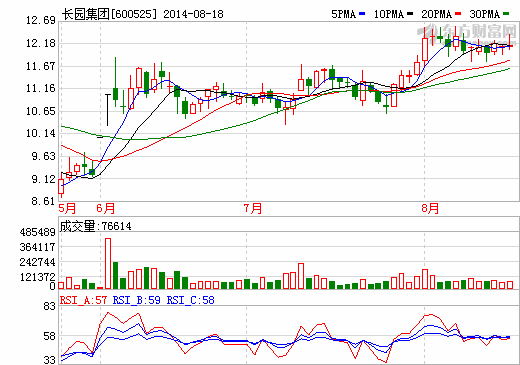The image size is (520, 365).
Task: Click the RSI_B:59 indicator label
Action: pyautogui.click(x=137, y=300)
